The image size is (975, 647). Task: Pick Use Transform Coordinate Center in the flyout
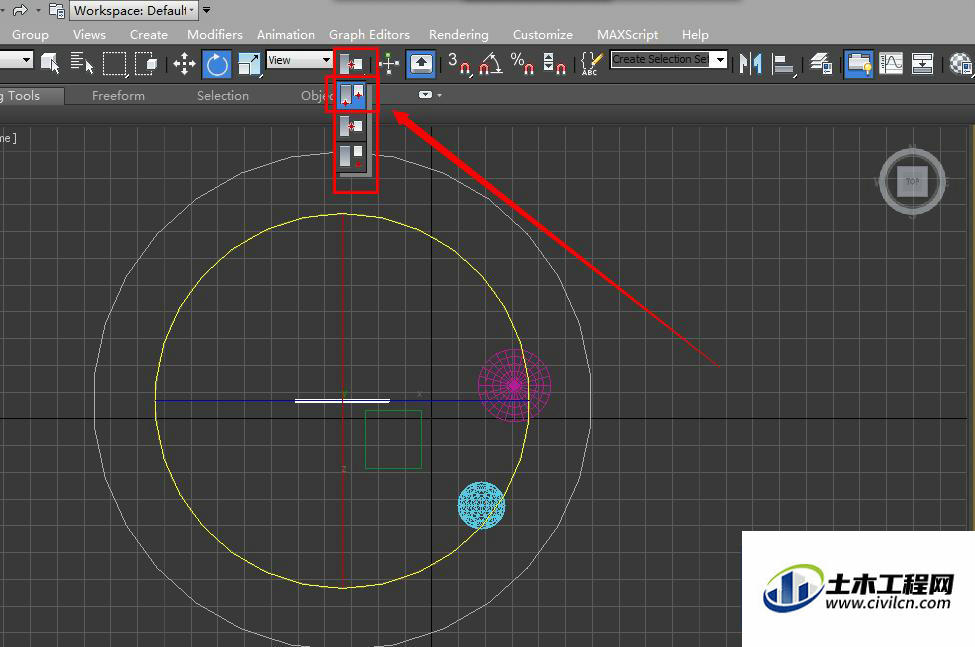point(352,157)
